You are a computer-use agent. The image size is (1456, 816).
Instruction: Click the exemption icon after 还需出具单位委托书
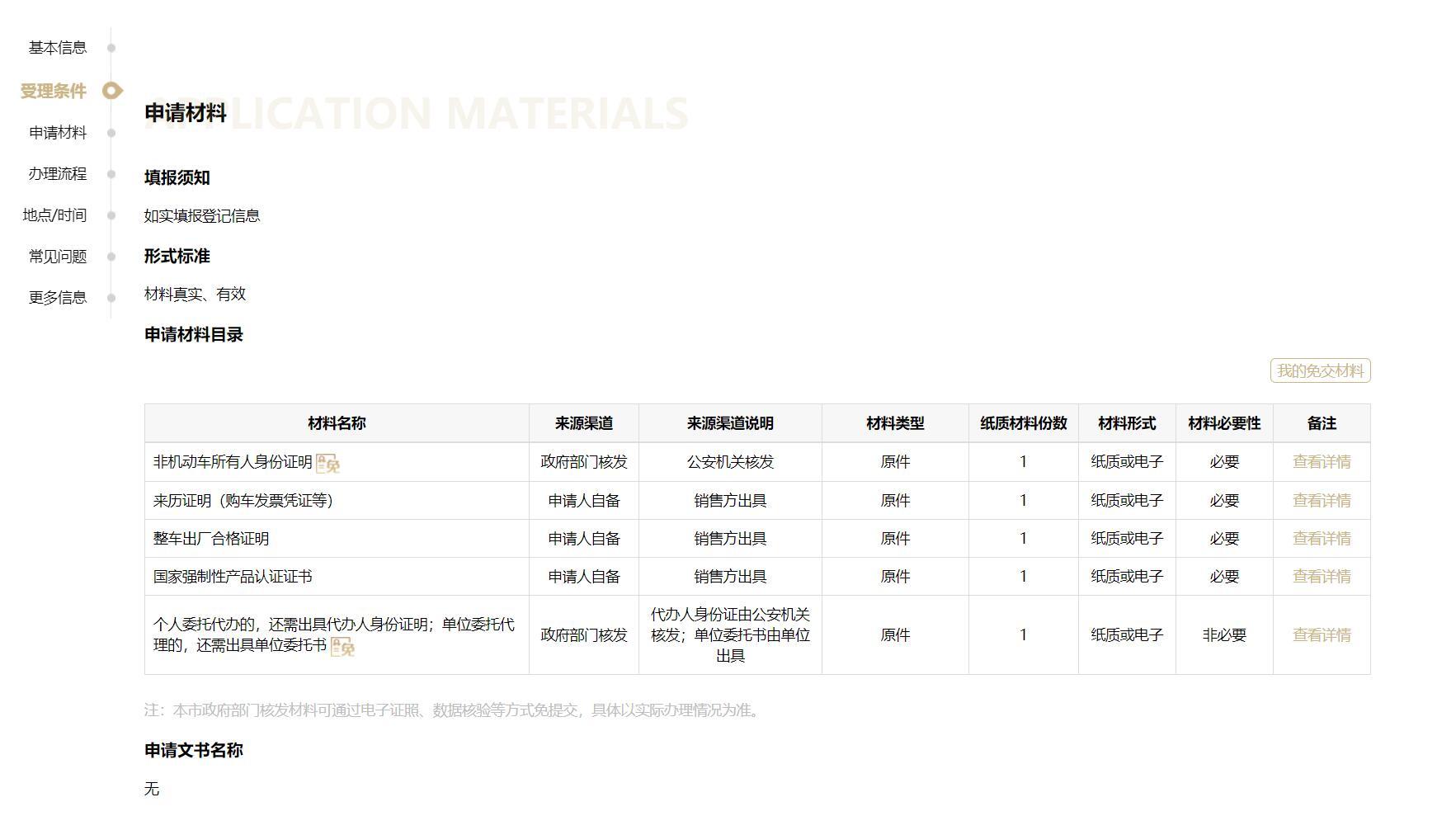pos(342,647)
